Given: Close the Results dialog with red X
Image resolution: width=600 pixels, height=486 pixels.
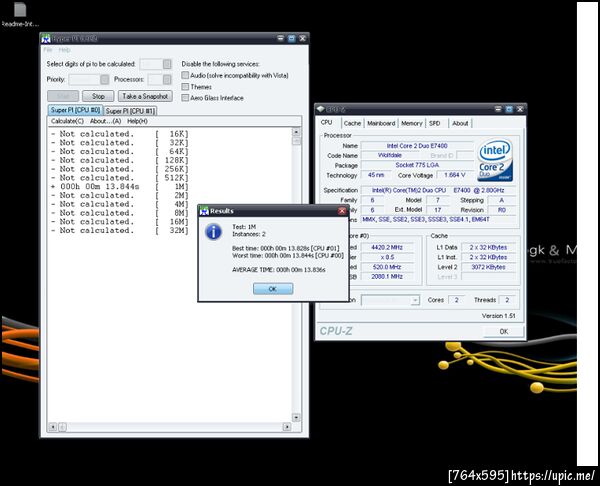Looking at the screenshot, I should pos(342,210).
